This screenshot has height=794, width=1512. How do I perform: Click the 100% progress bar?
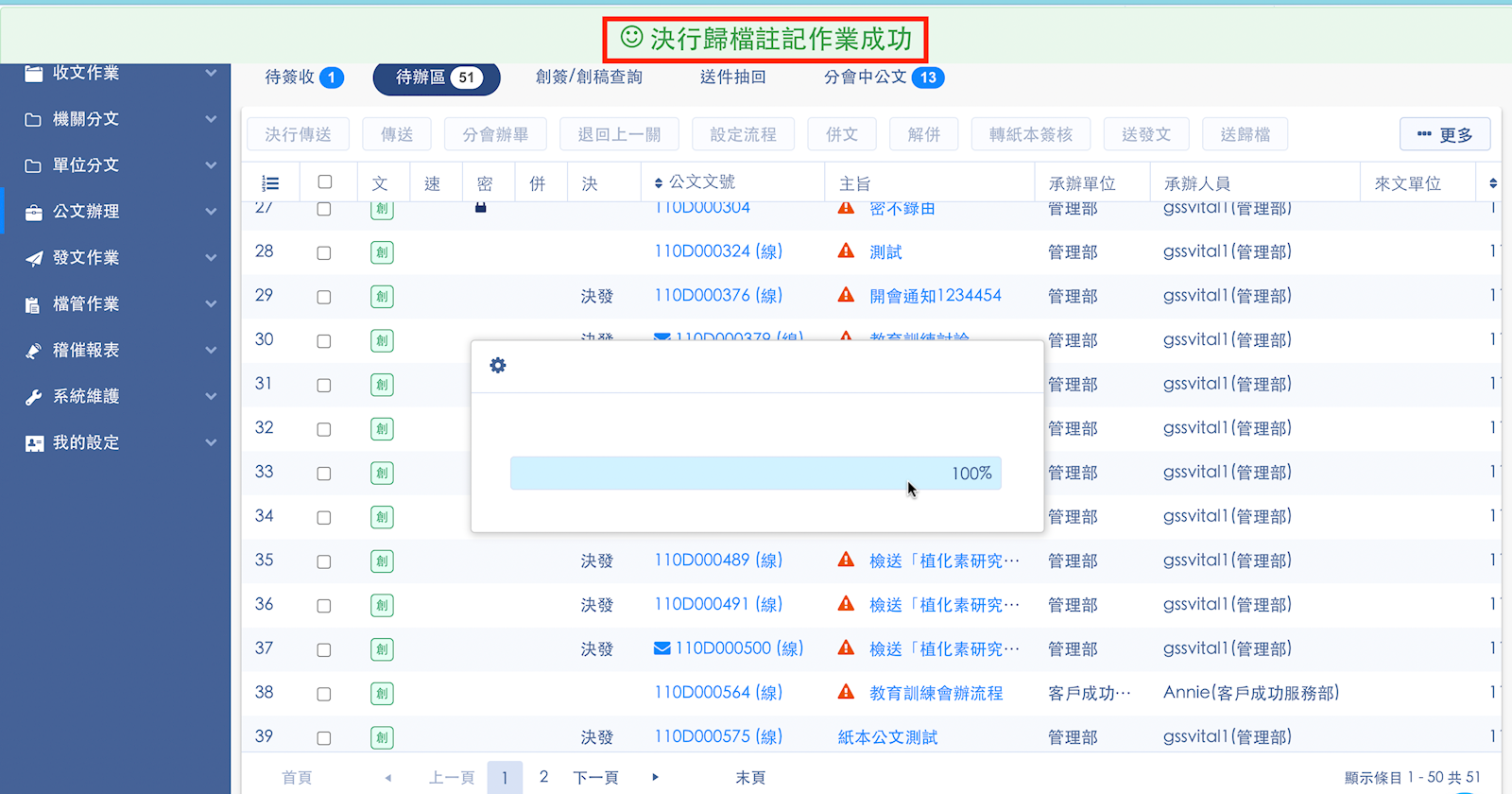click(755, 474)
